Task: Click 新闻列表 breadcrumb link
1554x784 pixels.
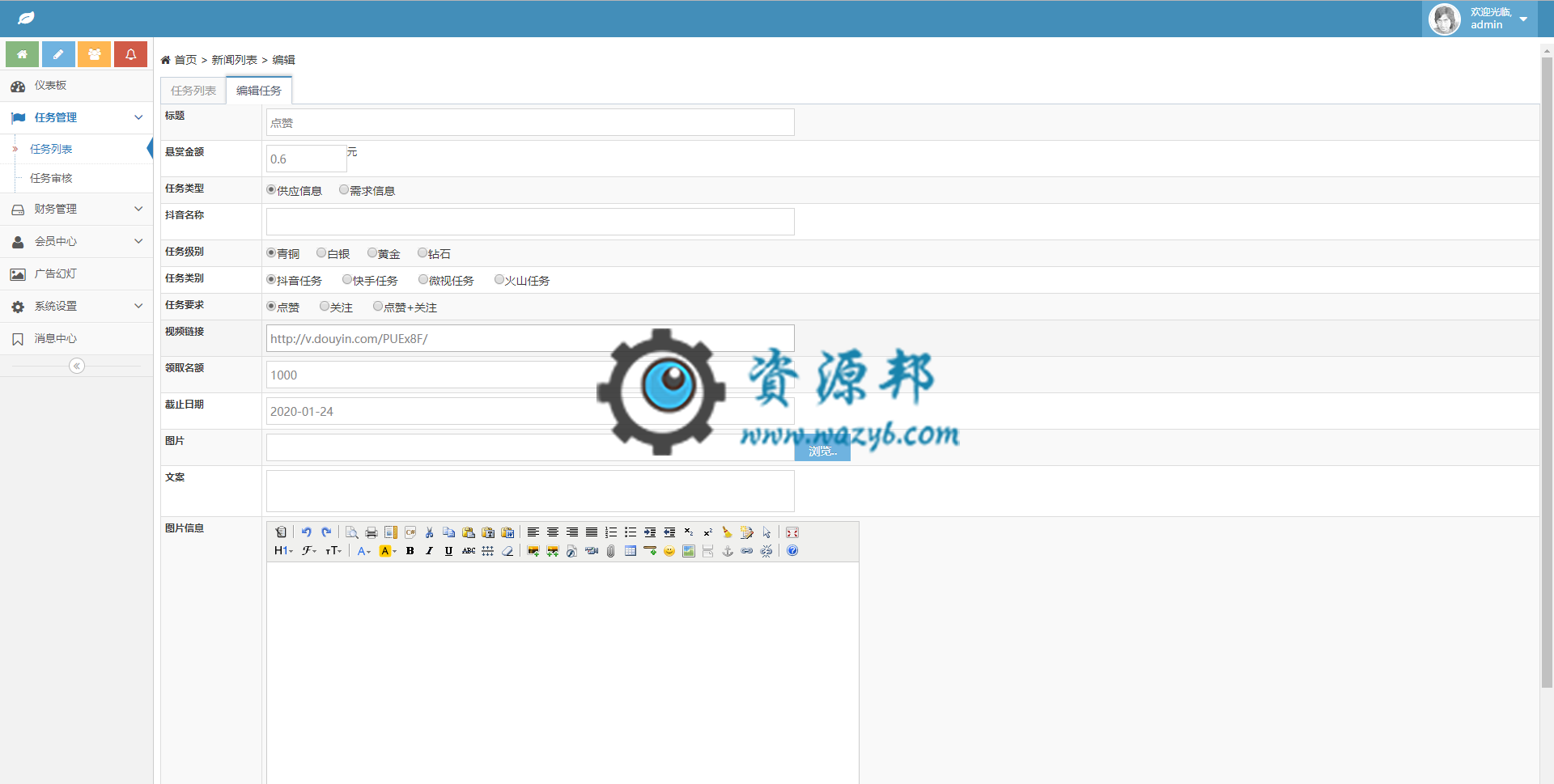Action: tap(234, 60)
